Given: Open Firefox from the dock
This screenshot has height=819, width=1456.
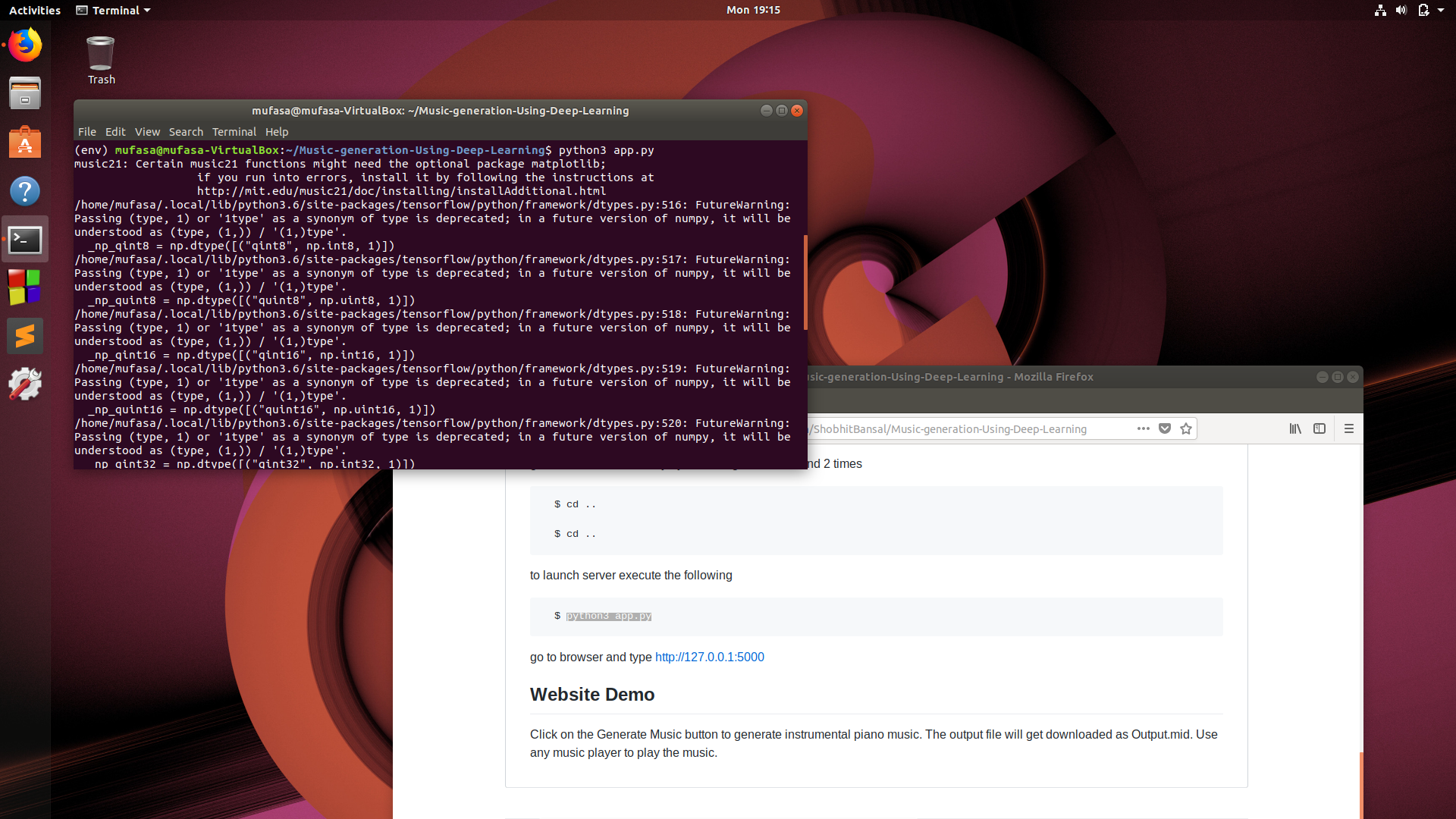Looking at the screenshot, I should point(25,45).
